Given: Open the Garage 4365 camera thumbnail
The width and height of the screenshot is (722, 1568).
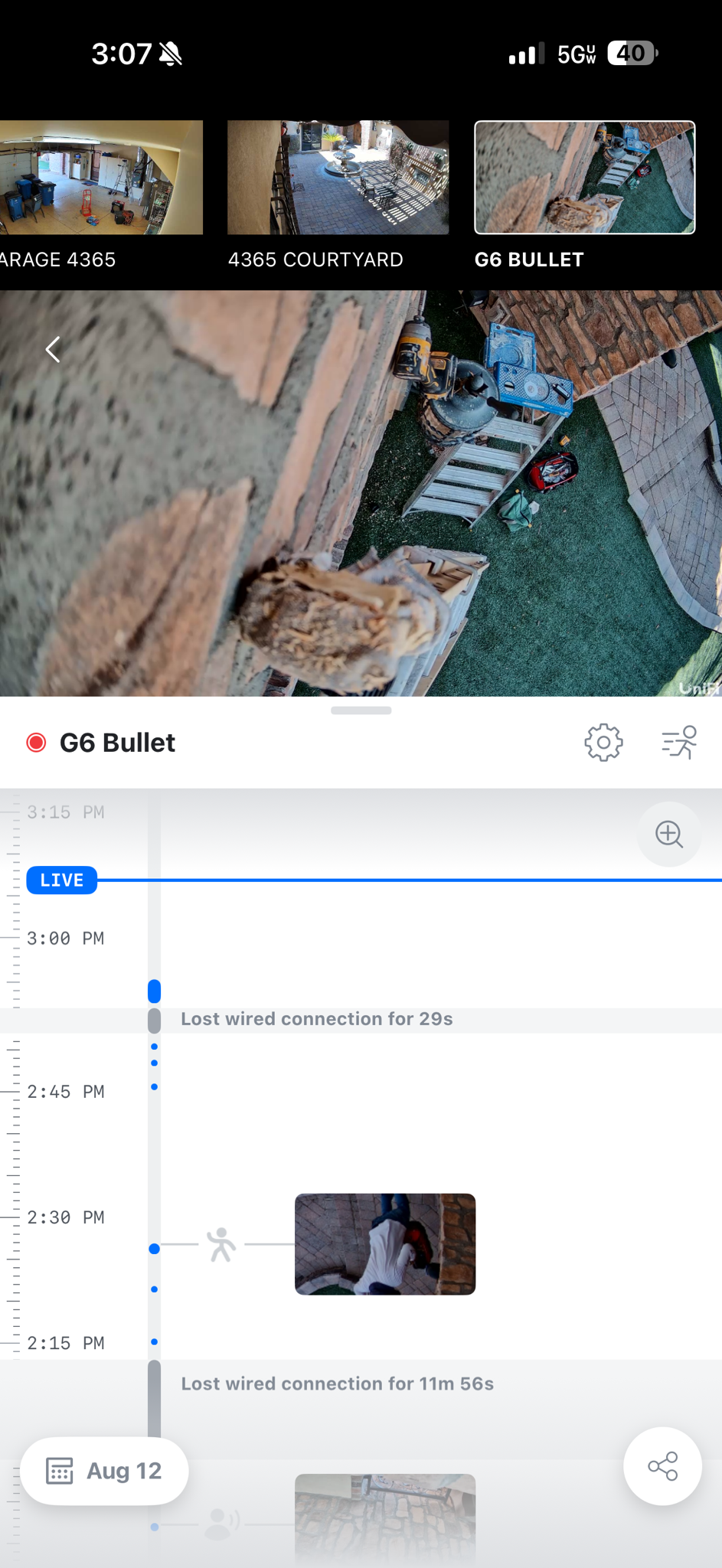Looking at the screenshot, I should pyautogui.click(x=101, y=195).
